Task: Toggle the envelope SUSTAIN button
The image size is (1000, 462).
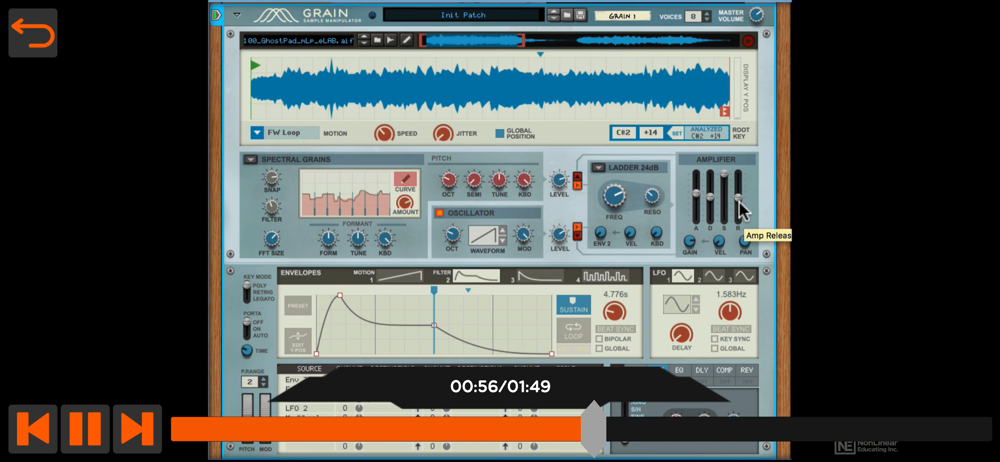Action: click(573, 305)
